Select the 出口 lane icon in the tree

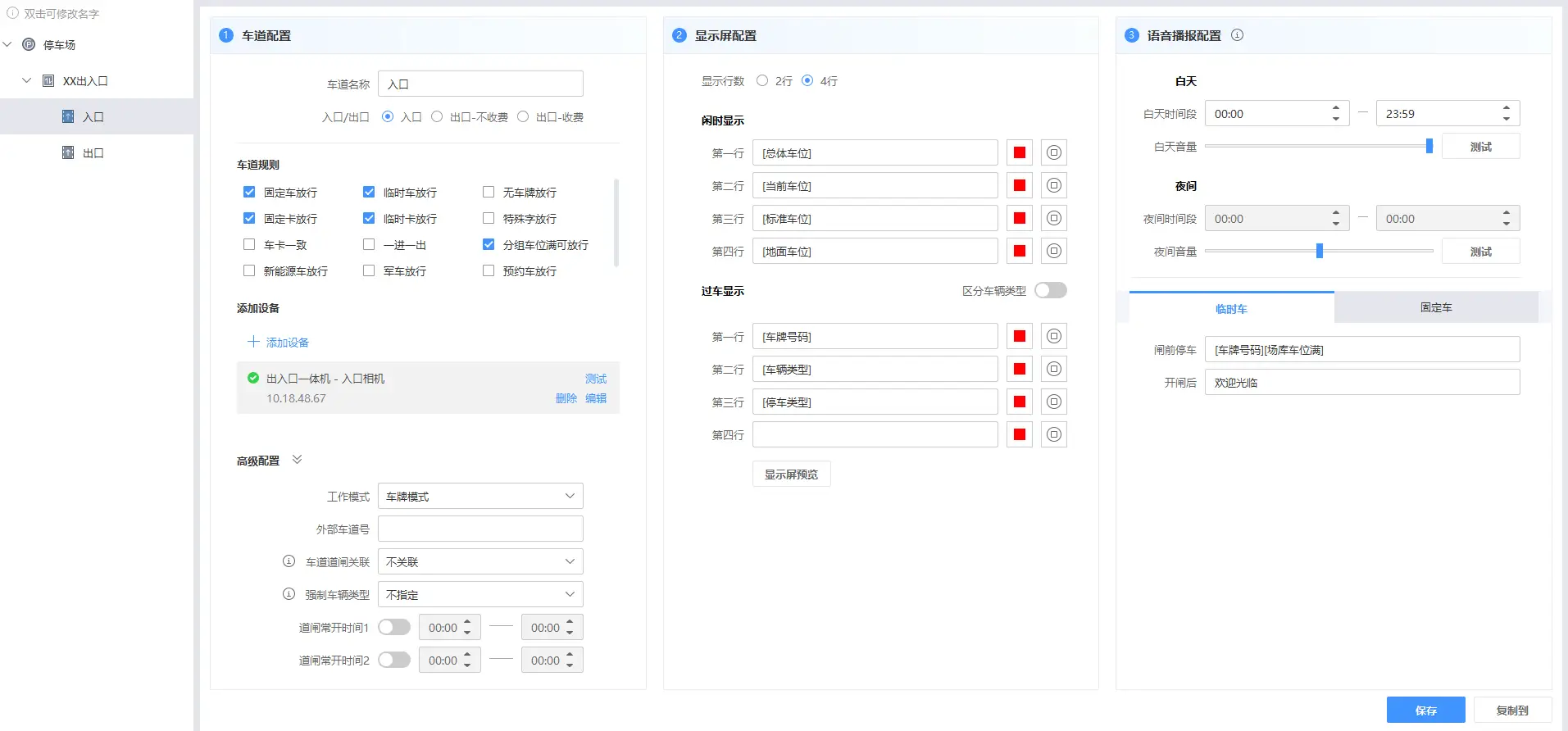click(x=68, y=153)
